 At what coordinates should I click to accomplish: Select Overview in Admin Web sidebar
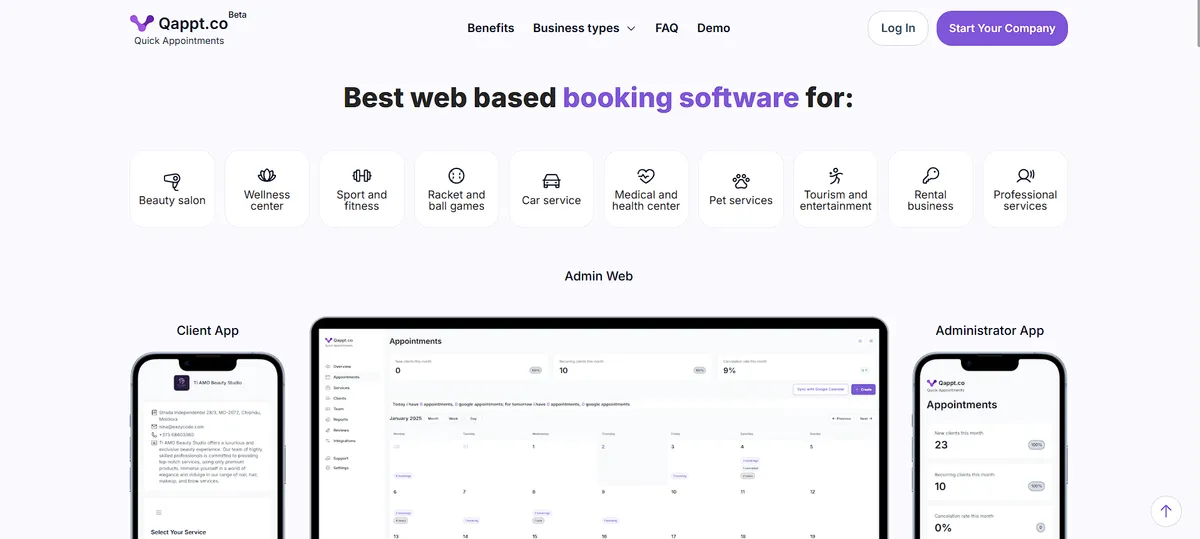(x=339, y=367)
